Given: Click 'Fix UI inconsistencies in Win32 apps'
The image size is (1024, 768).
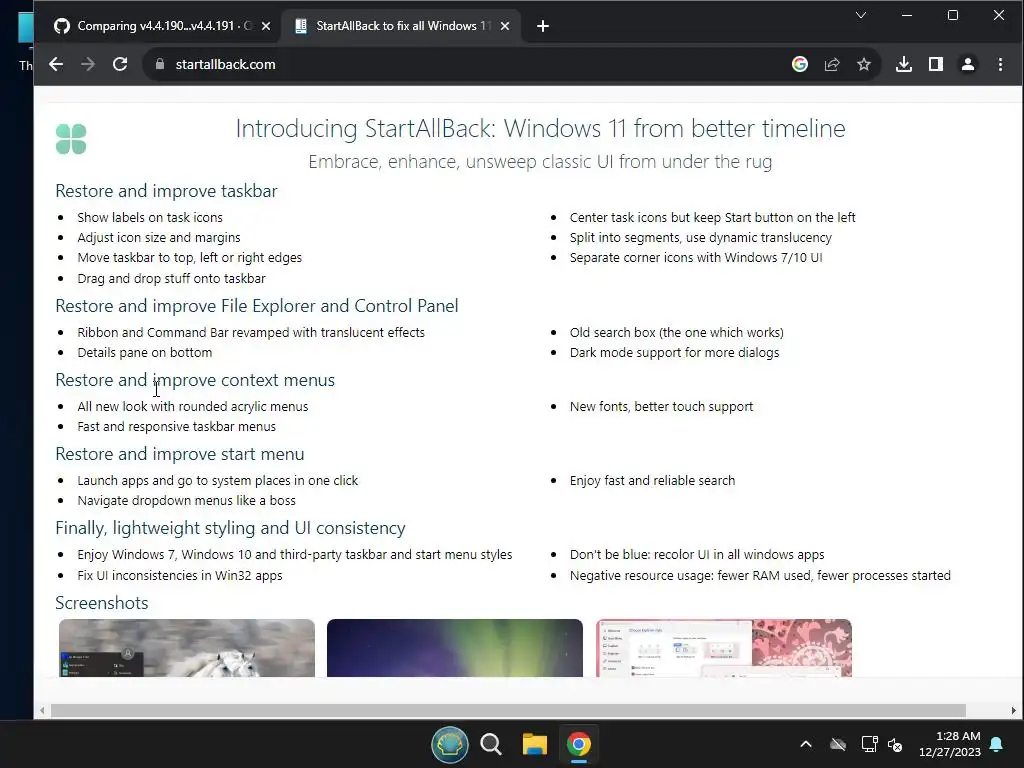Looking at the screenshot, I should pos(180,575).
